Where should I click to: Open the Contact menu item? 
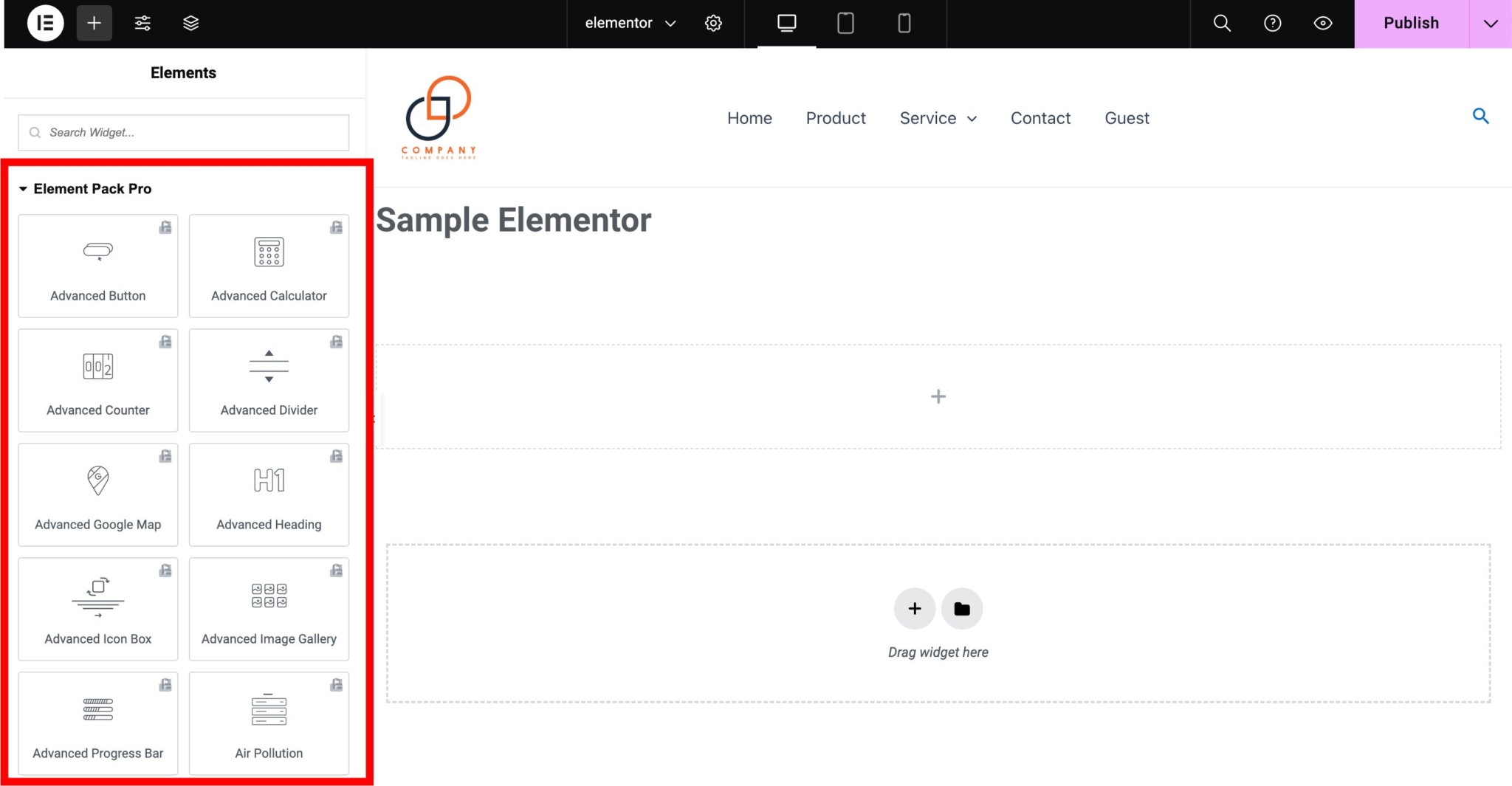pyautogui.click(x=1040, y=118)
